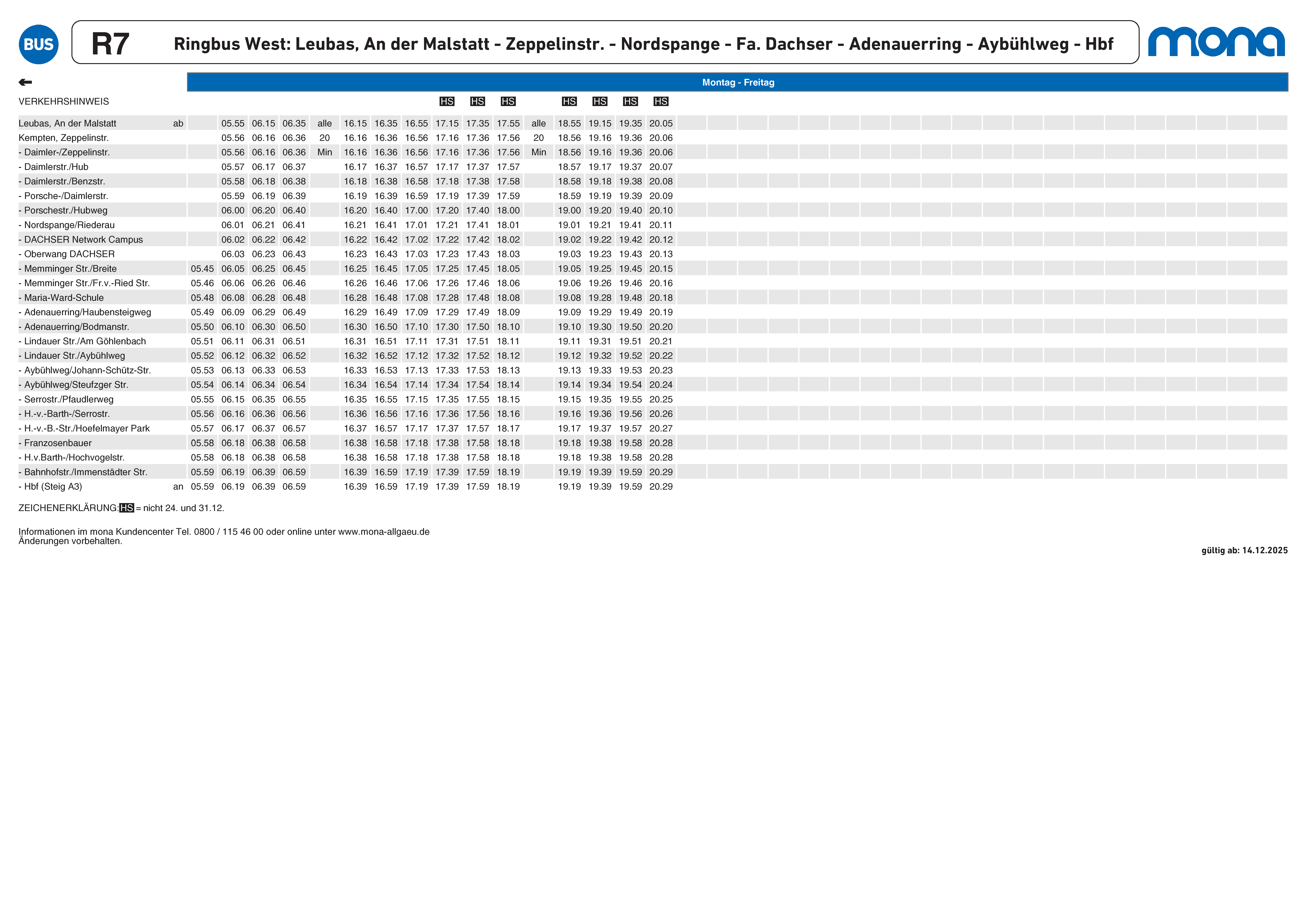The image size is (1307, 924).
Task: Select the 'nicht 24. und 31.12.' legend text
Action: pyautogui.click(x=184, y=508)
